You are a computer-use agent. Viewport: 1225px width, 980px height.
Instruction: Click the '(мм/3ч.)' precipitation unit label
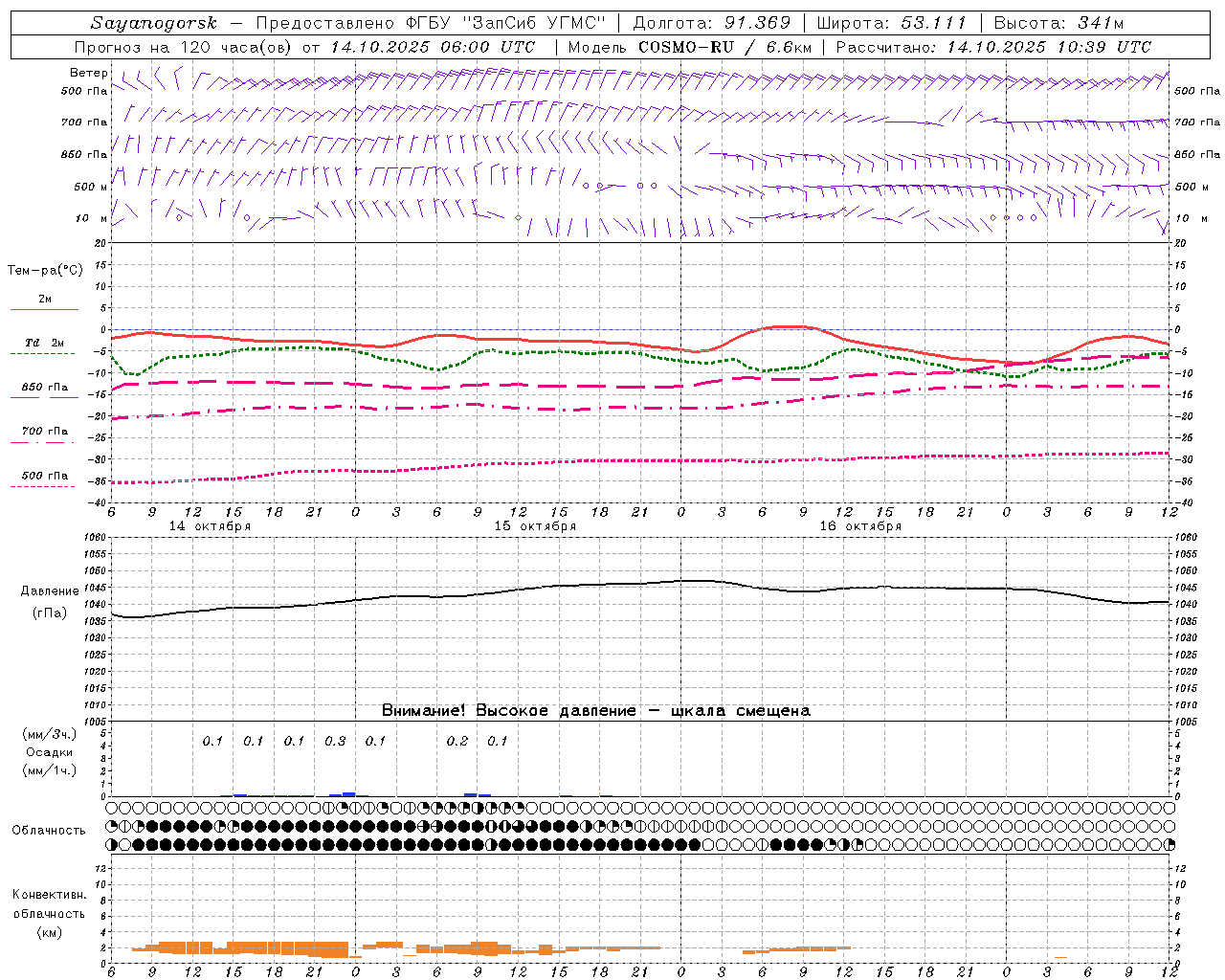tap(50, 735)
